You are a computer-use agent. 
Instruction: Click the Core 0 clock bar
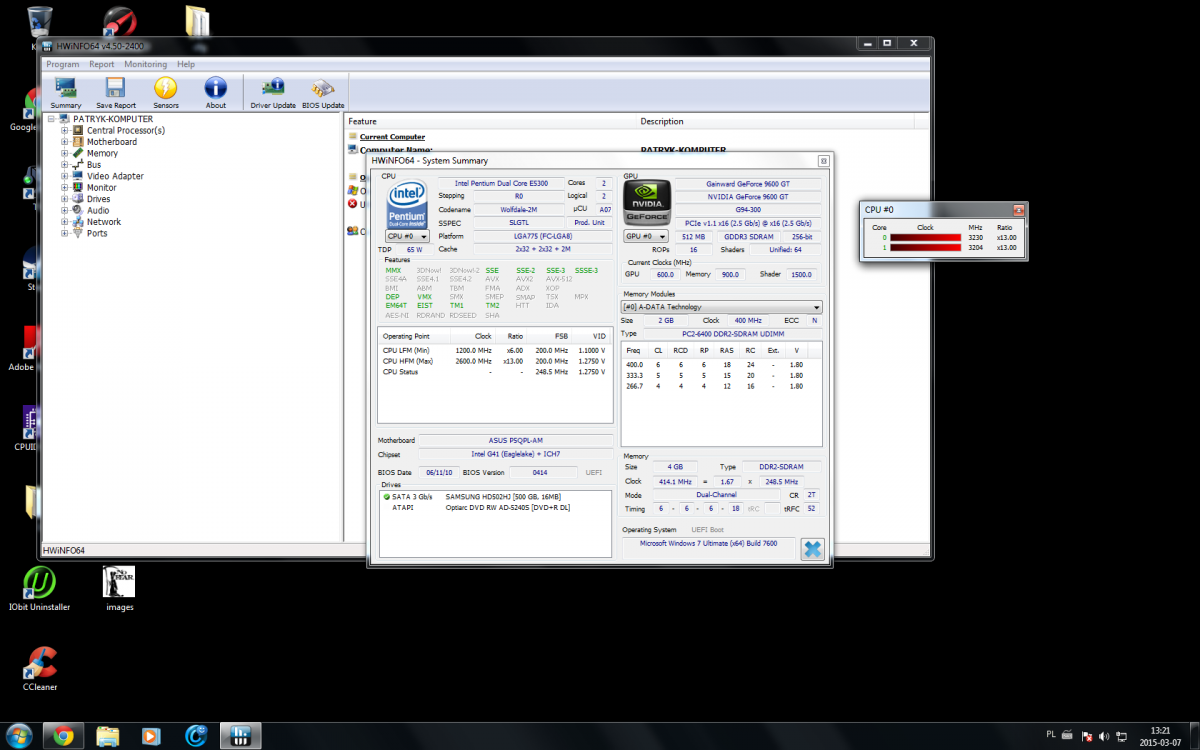pos(925,238)
